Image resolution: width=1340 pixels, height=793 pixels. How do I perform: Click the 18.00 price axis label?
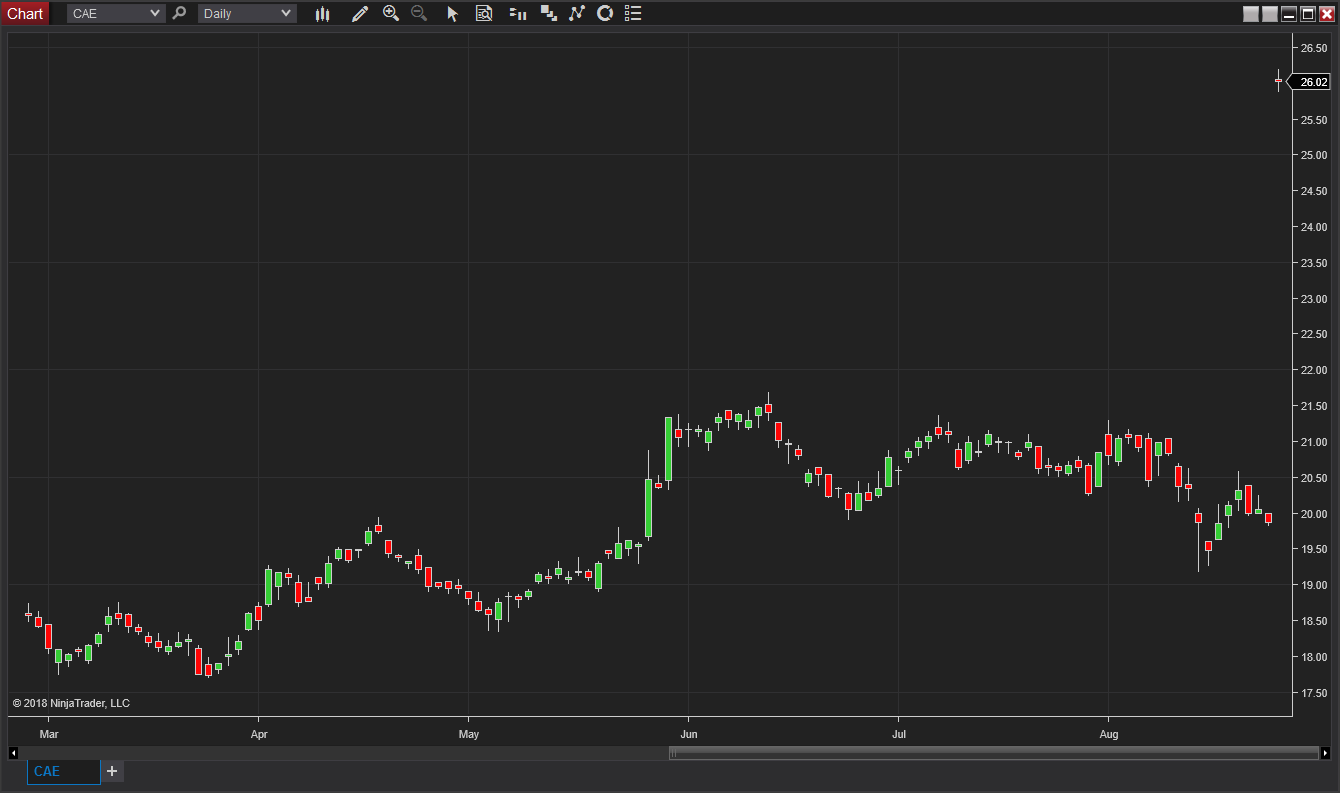coord(1313,657)
